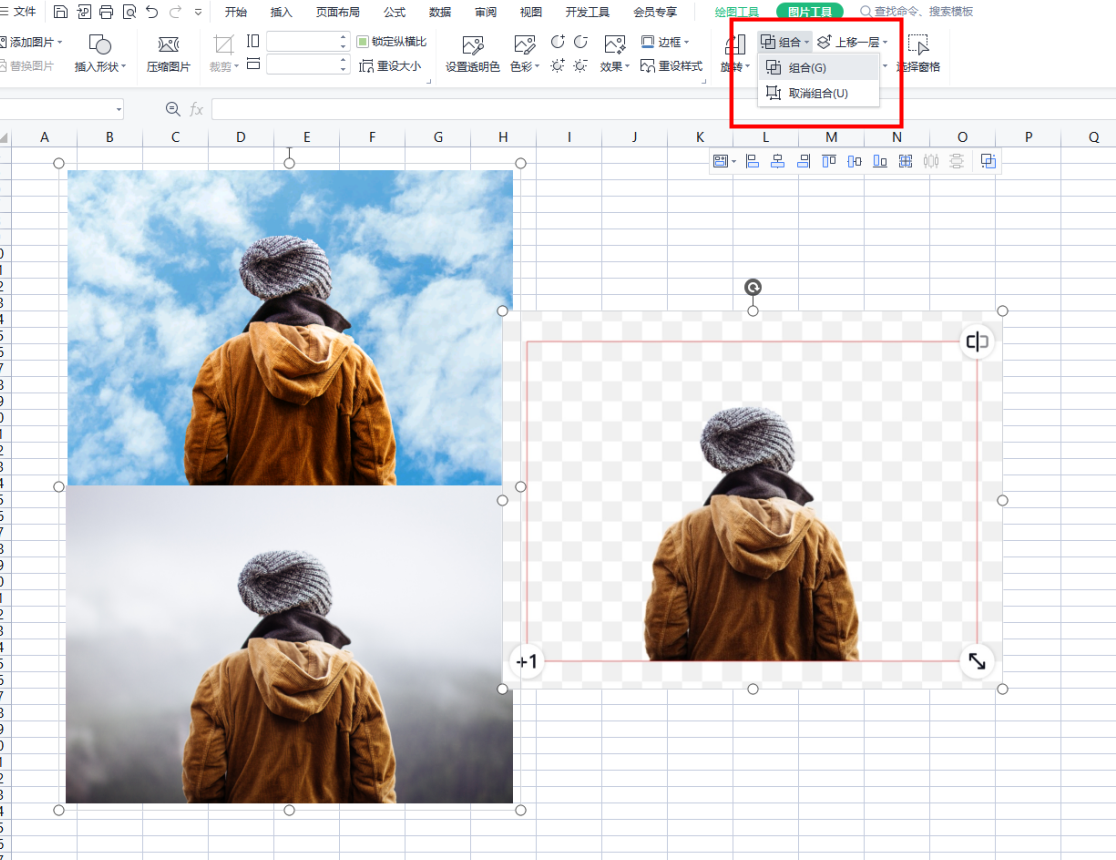Click the 重设样式 button
The image size is (1116, 860).
(671, 66)
